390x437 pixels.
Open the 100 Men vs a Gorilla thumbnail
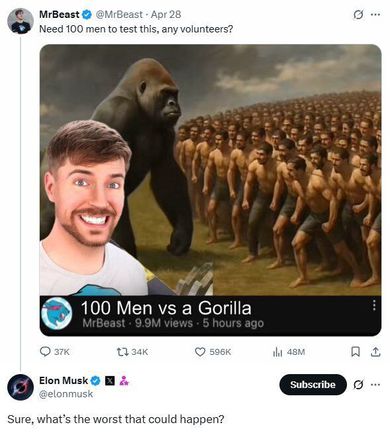(x=210, y=170)
